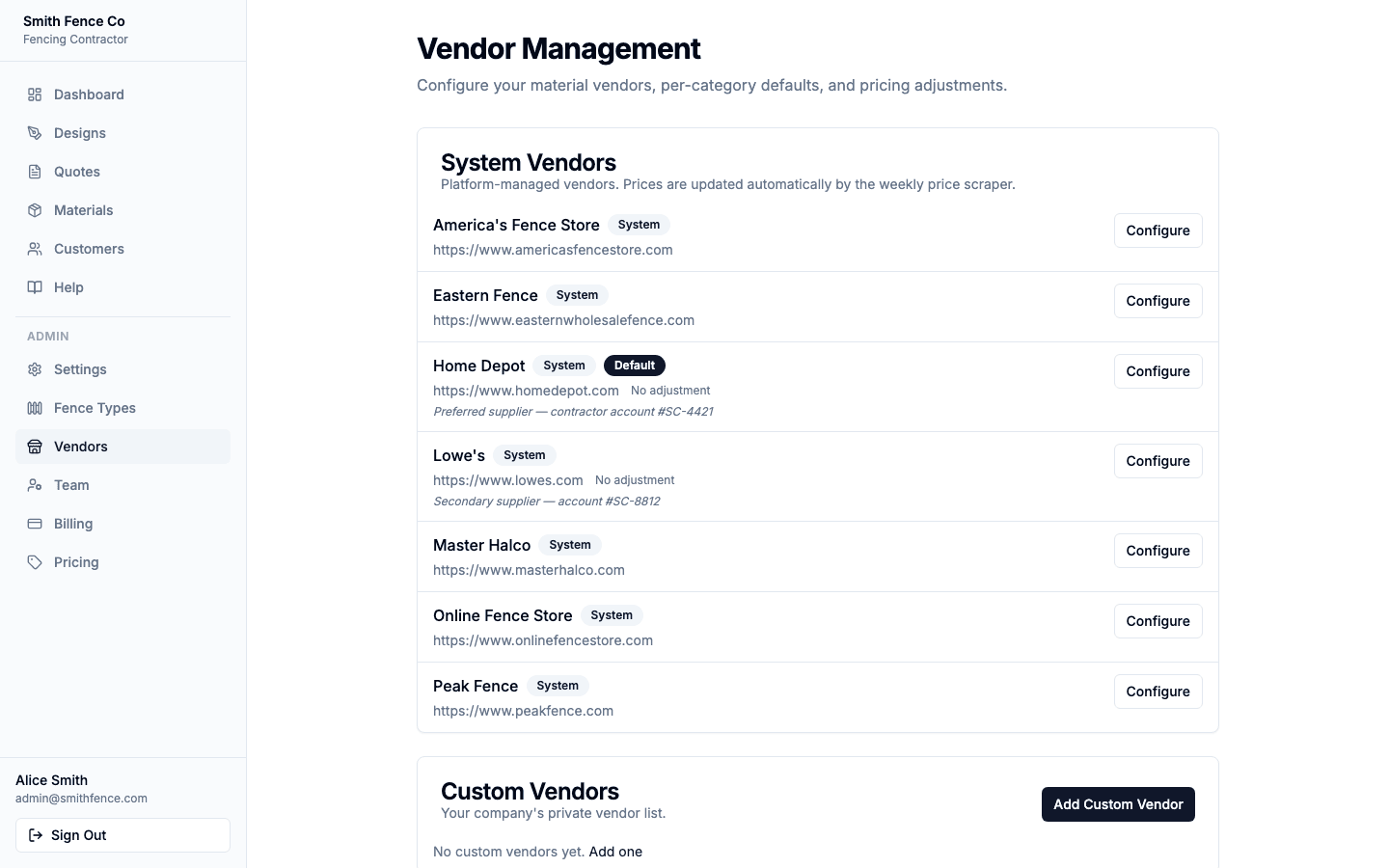This screenshot has width=1389, height=868.
Task: Click the Alice Smith user name
Action: point(51,780)
